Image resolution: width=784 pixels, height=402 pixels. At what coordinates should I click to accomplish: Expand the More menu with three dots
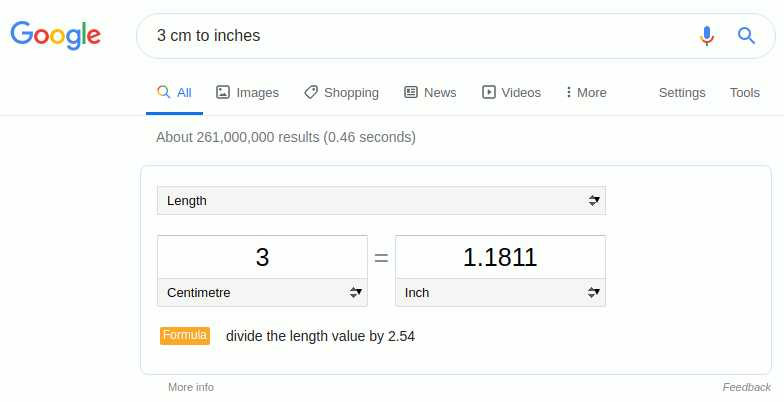click(586, 92)
